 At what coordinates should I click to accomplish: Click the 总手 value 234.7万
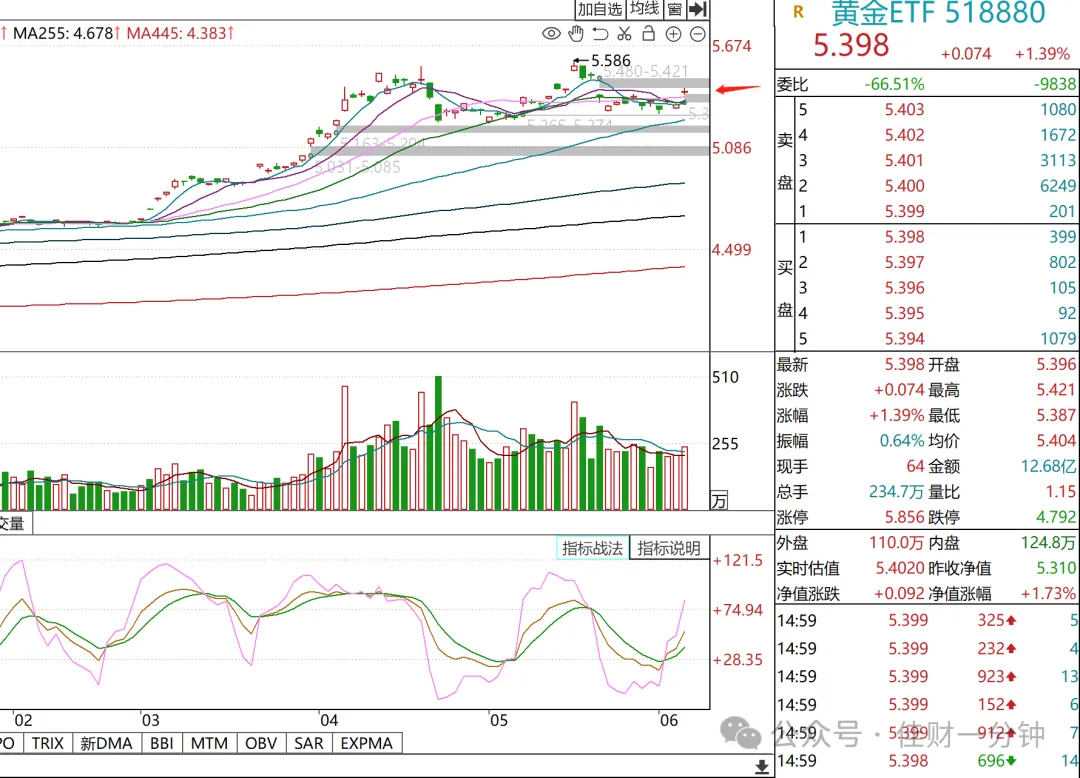click(896, 492)
